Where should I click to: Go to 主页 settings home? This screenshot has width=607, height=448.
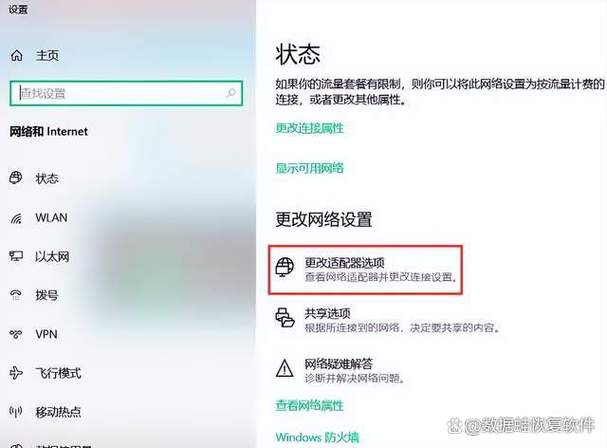tap(47, 55)
